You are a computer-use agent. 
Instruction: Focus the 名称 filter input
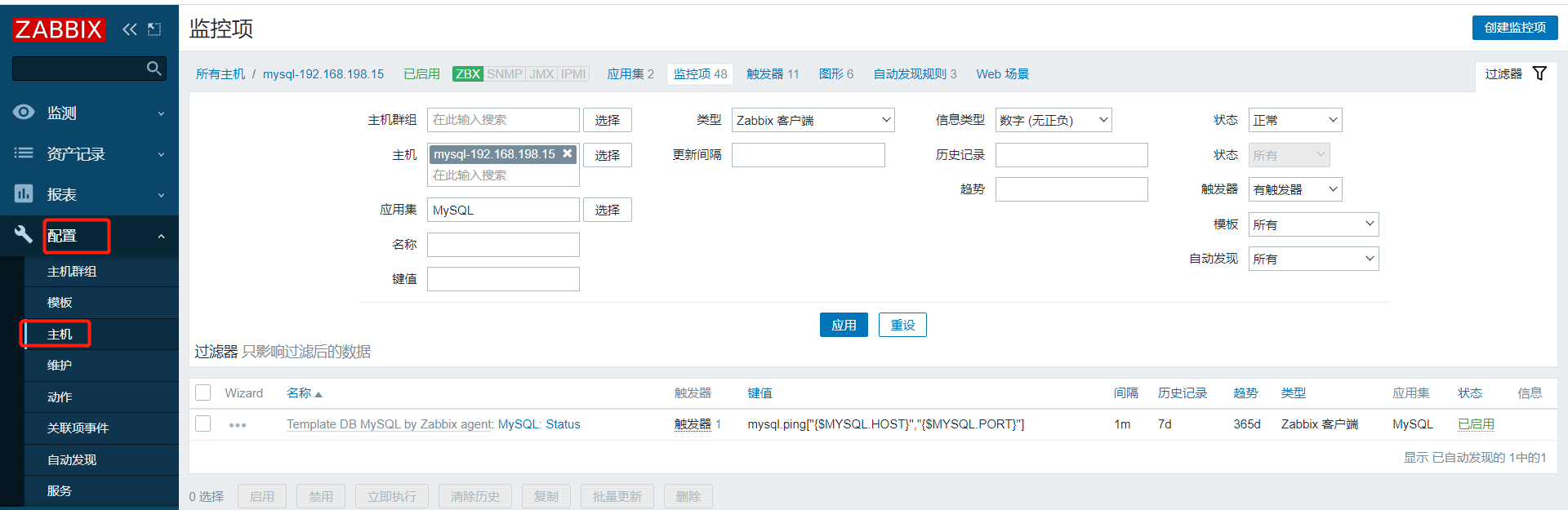503,245
